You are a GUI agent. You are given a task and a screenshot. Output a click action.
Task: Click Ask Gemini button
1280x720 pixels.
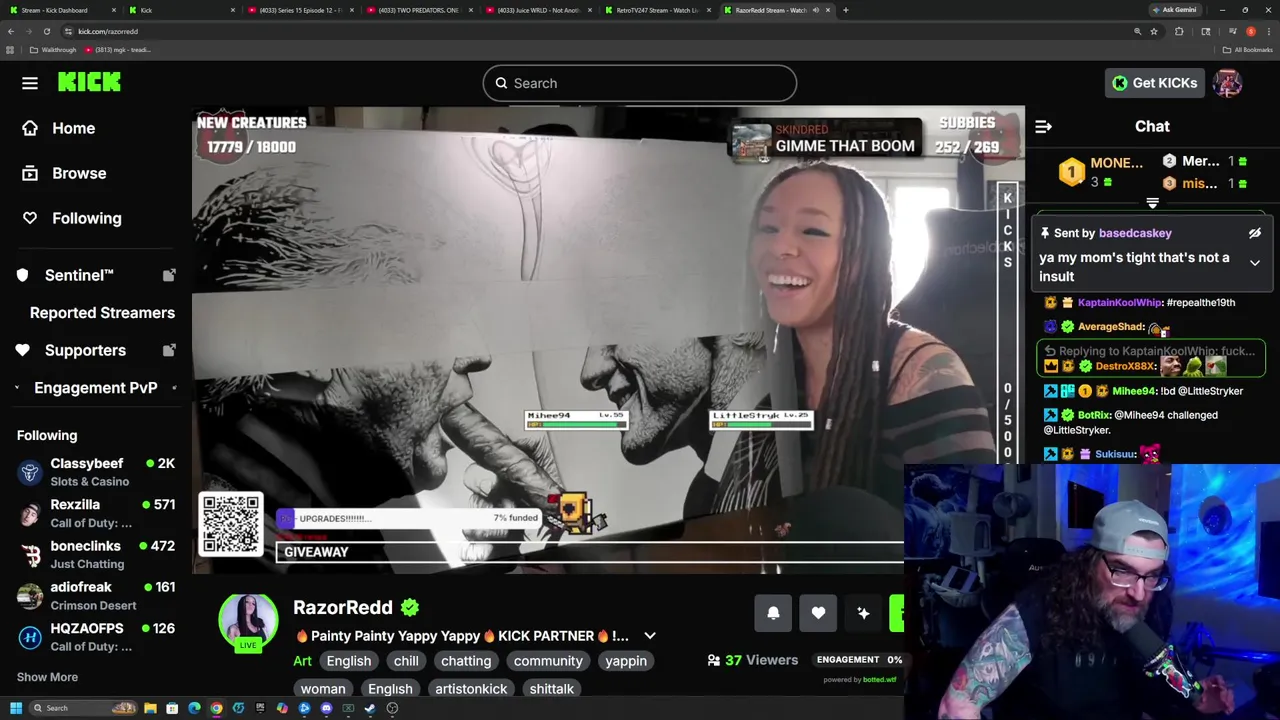pyautogui.click(x=1174, y=10)
